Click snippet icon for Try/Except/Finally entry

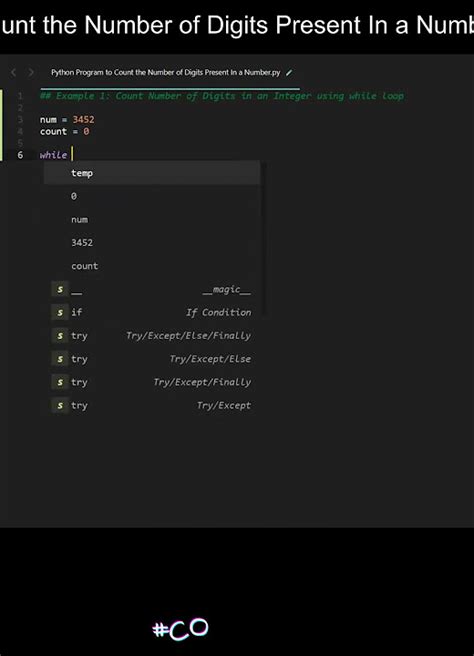60,382
